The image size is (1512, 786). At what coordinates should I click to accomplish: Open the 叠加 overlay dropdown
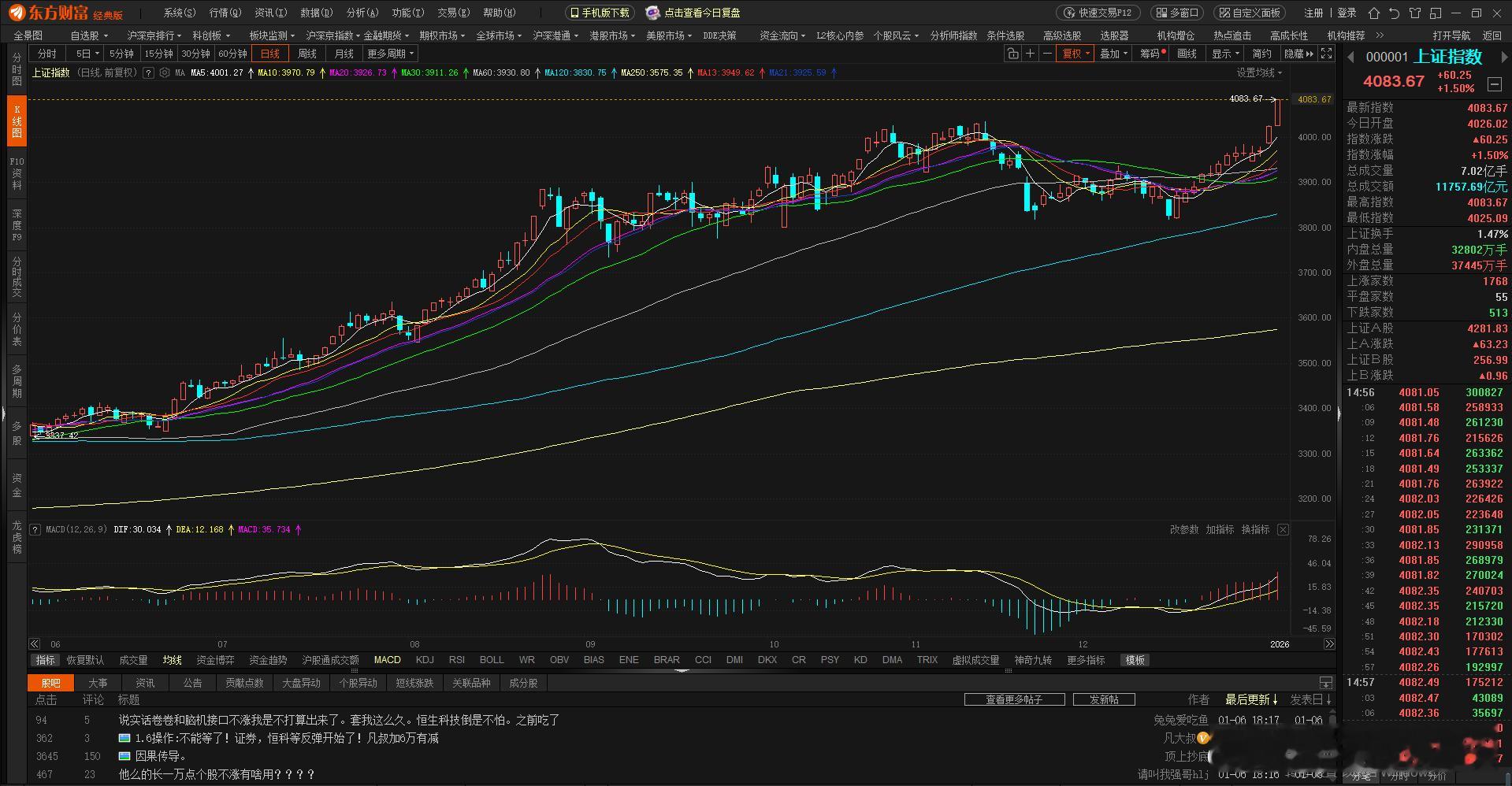(x=1113, y=54)
